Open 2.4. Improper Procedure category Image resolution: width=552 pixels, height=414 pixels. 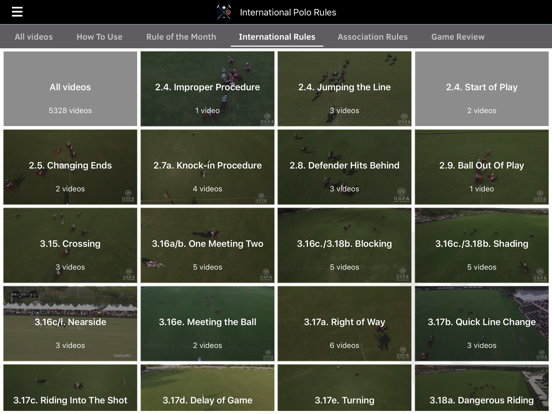point(207,89)
